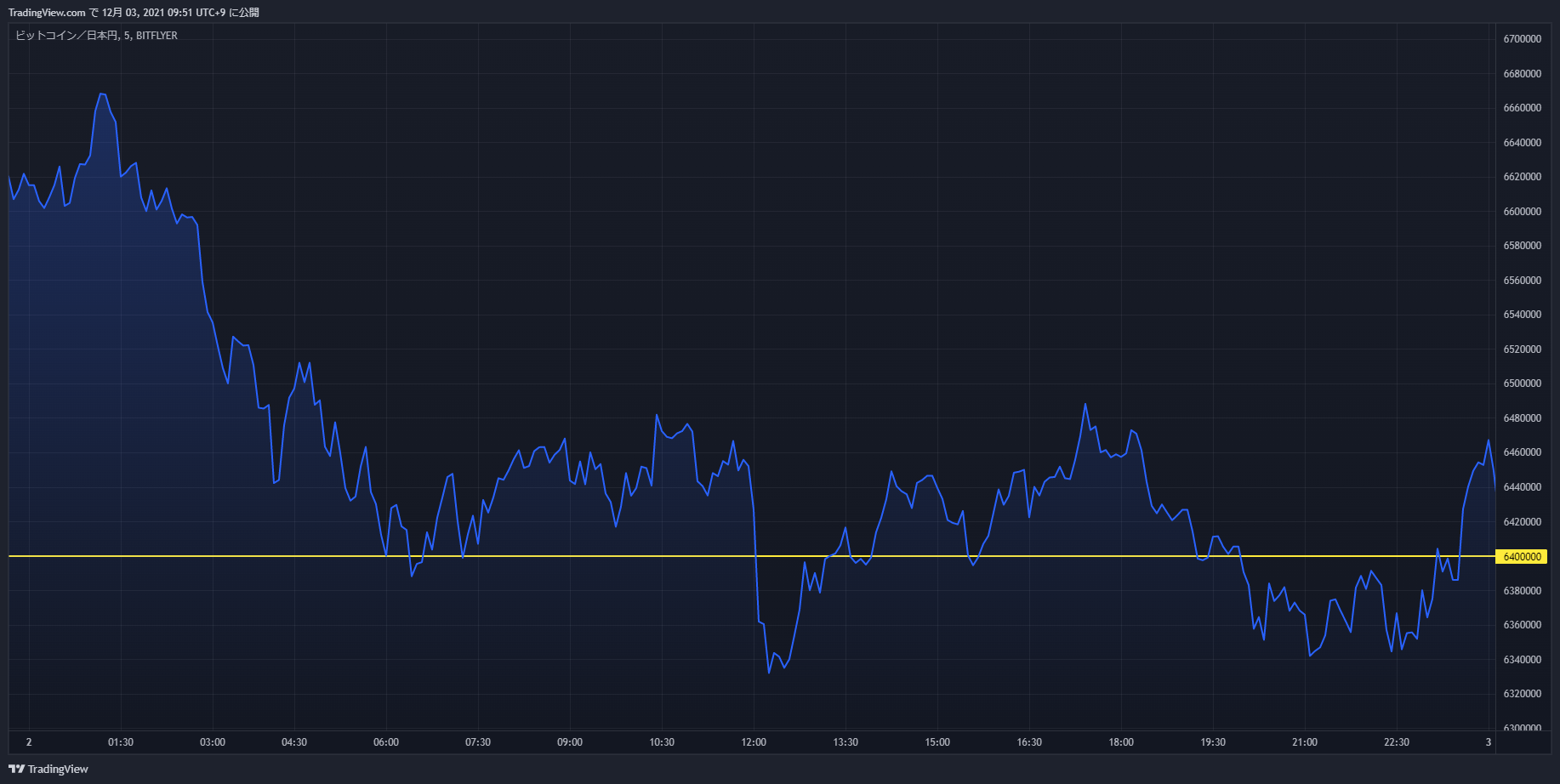1560x784 pixels.
Task: Click the 6560000 price axis label
Action: pos(1523,281)
